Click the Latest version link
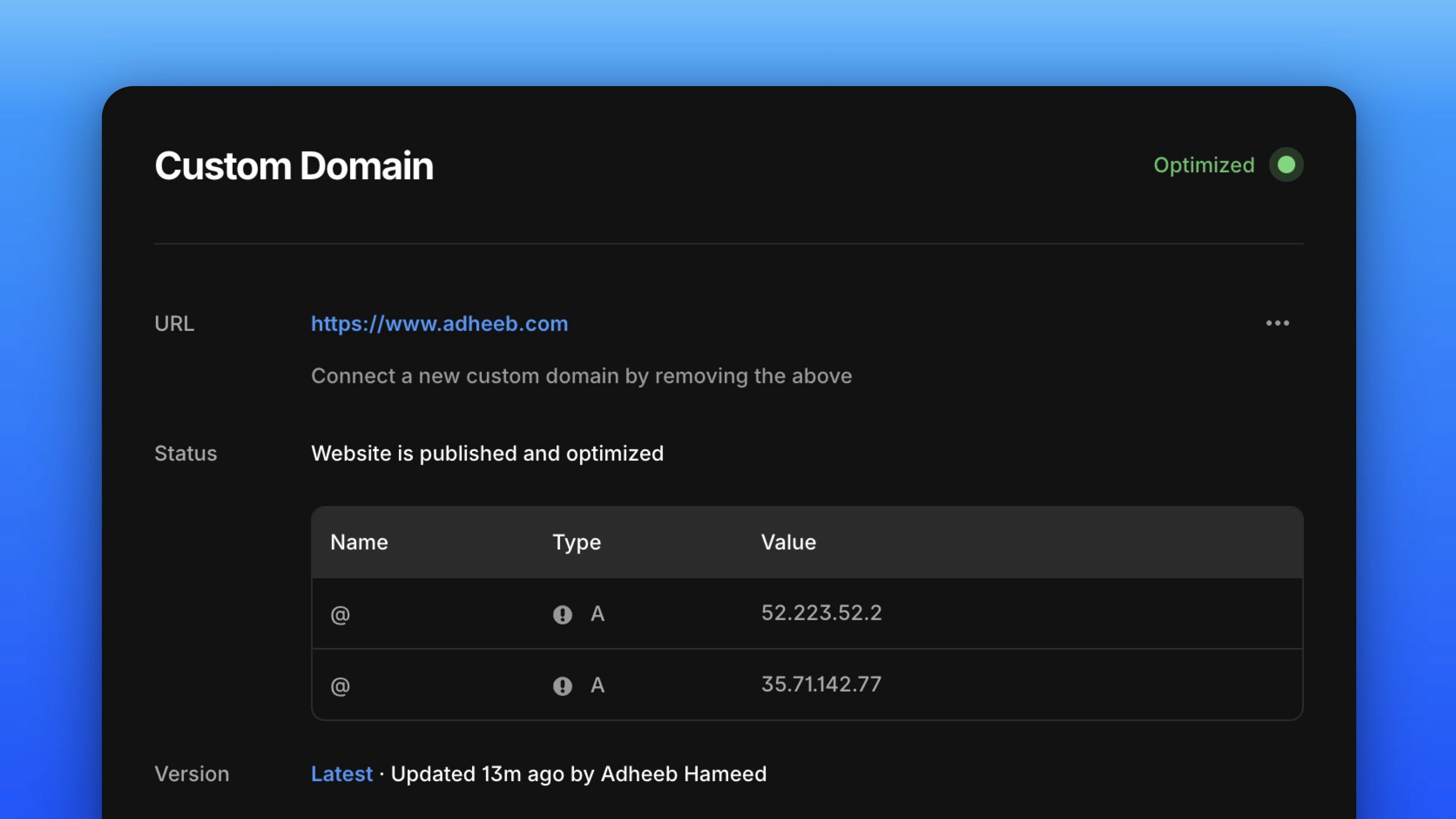The height and width of the screenshot is (819, 1456). [x=341, y=774]
